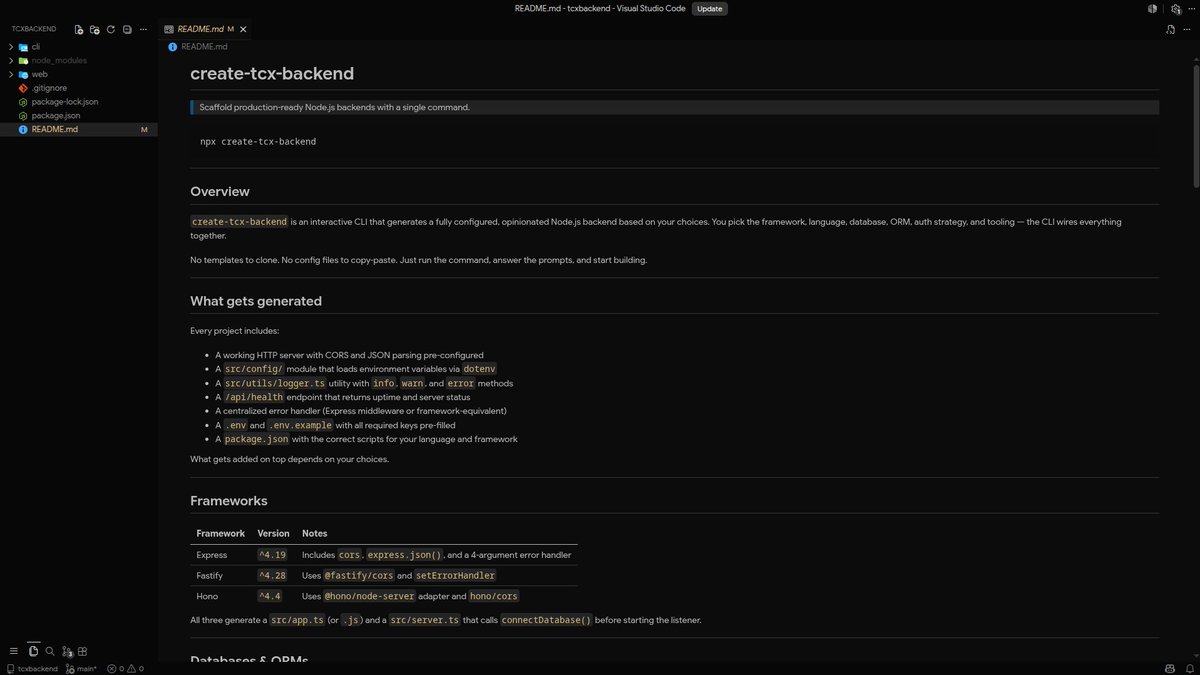Viewport: 1200px width, 675px height.
Task: Click TCXBACKEND explorer section title
Action: (34, 30)
